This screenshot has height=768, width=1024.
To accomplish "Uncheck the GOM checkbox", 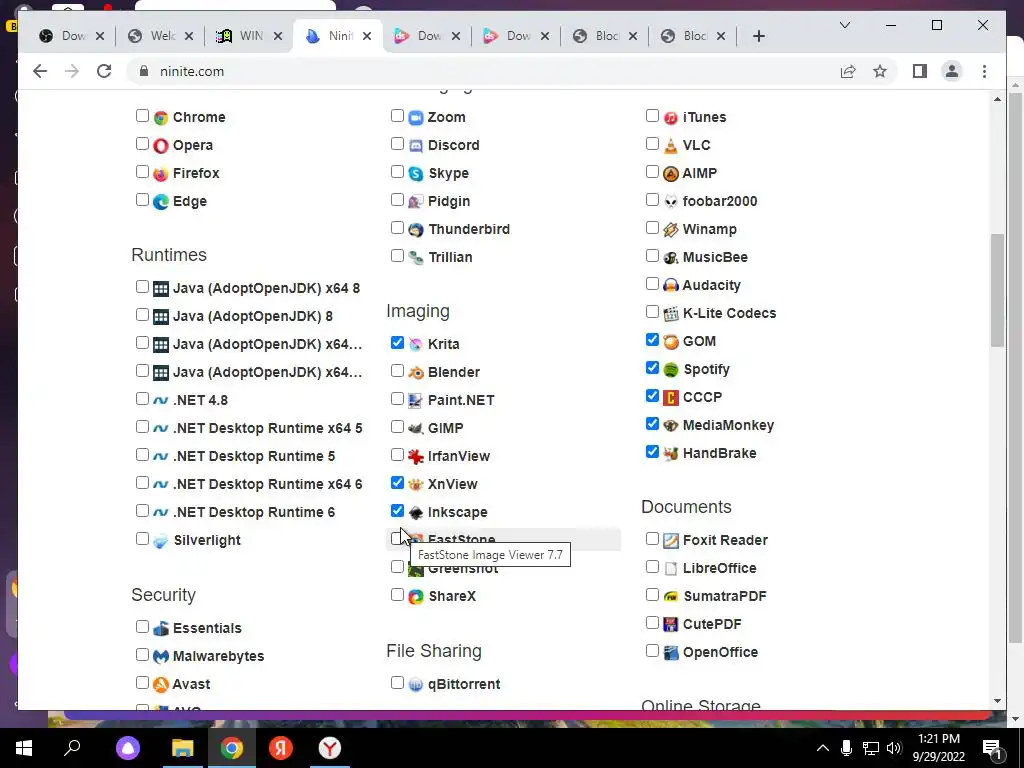I will pyautogui.click(x=652, y=340).
